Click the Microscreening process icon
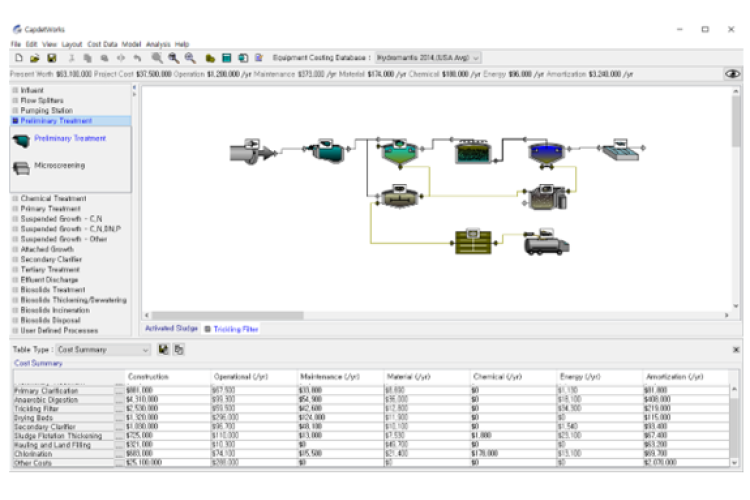Screen dimensions: 750x500 (21, 168)
